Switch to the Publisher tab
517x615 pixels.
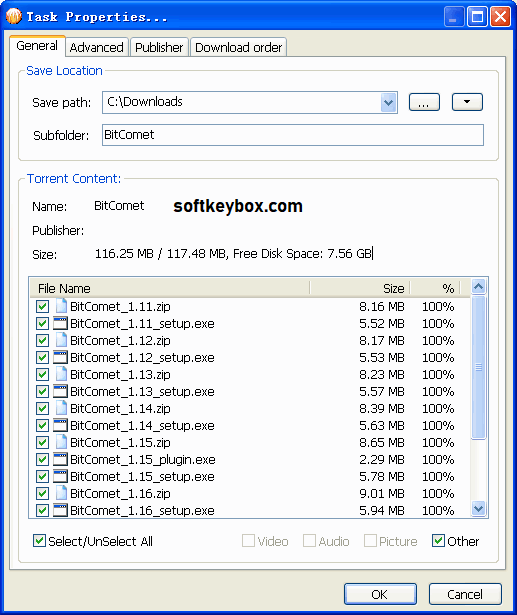(159, 47)
